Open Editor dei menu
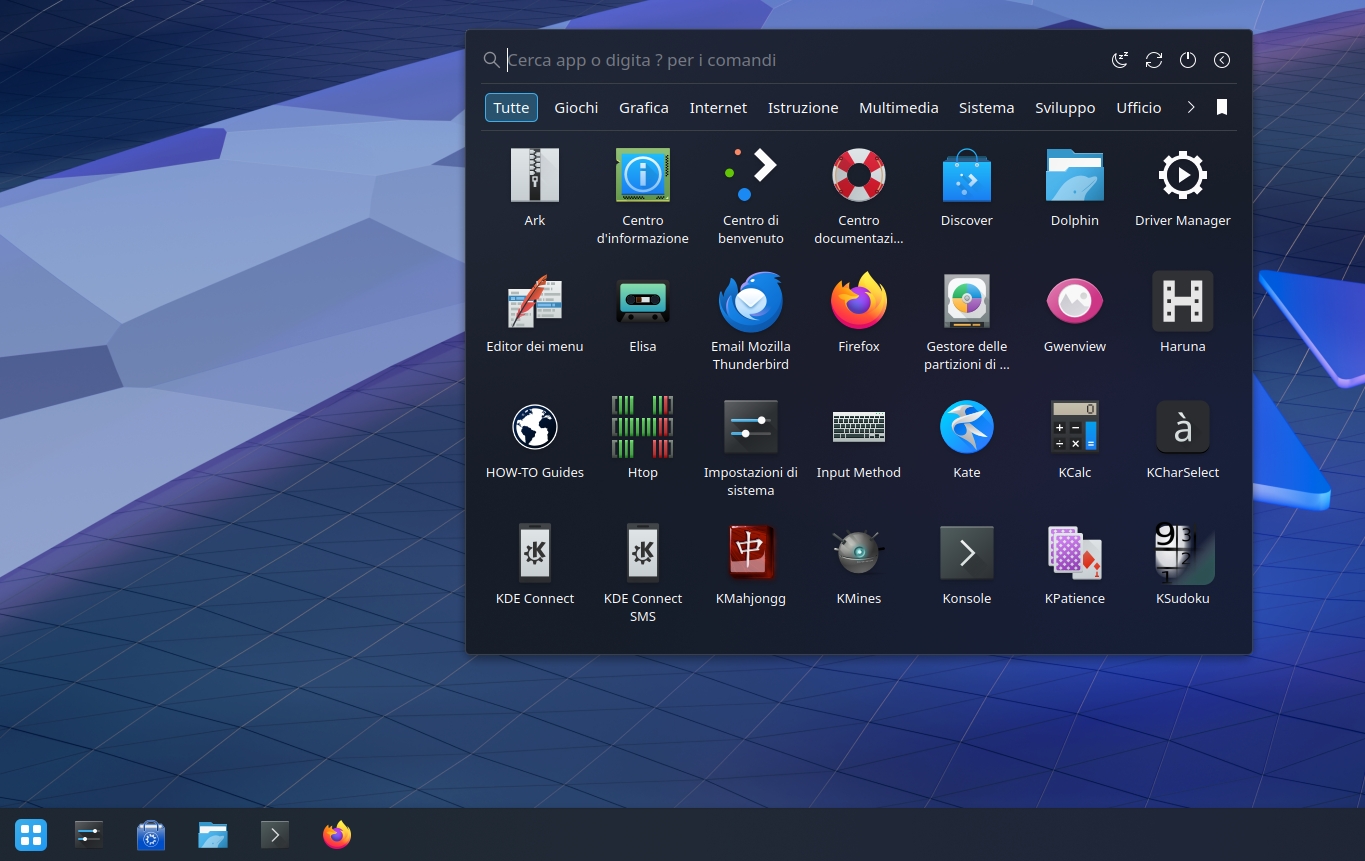The height and width of the screenshot is (861, 1365). coord(535,314)
